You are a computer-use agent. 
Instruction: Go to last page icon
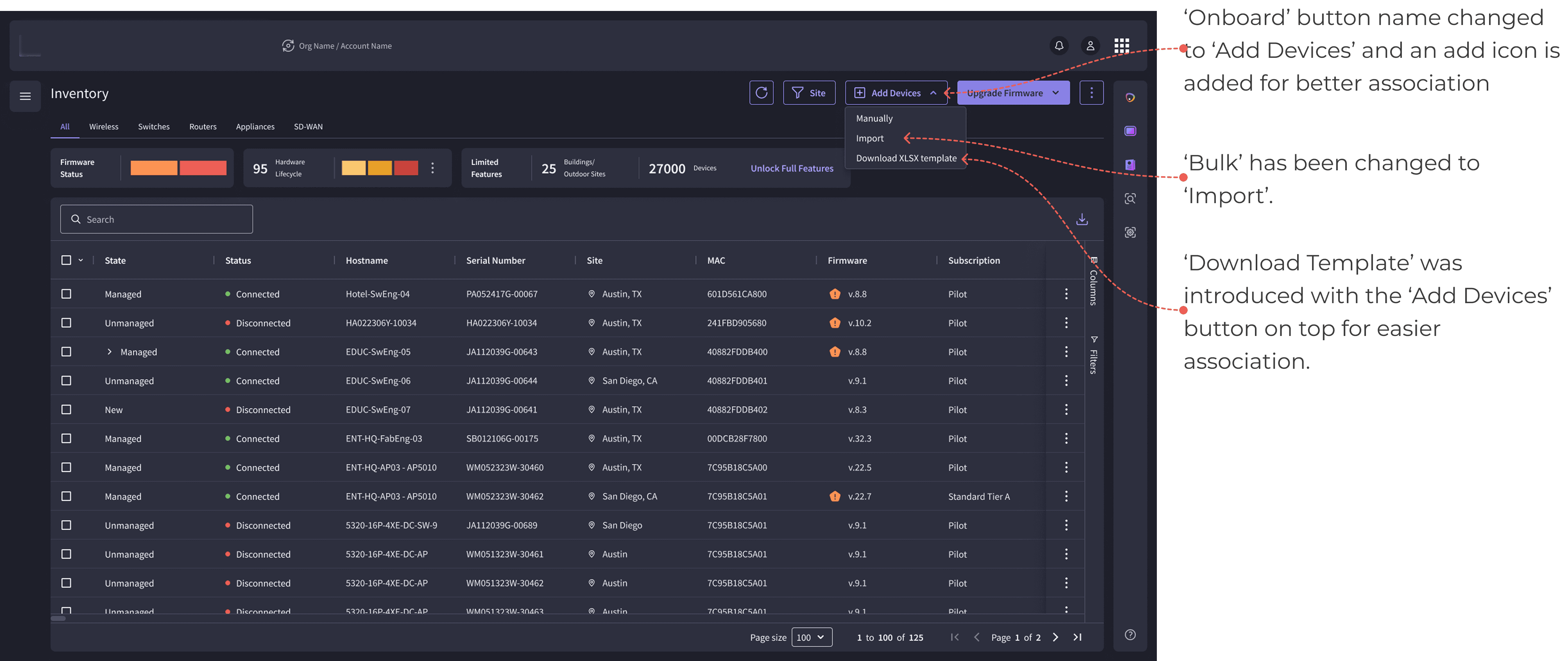coord(1077,637)
